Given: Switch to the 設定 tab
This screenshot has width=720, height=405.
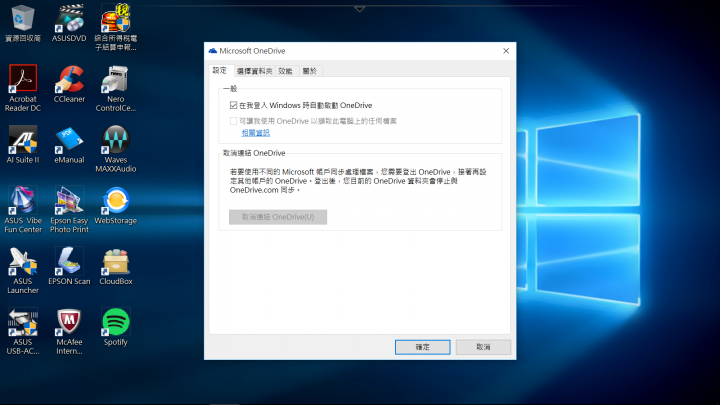Looking at the screenshot, I should click(220, 70).
